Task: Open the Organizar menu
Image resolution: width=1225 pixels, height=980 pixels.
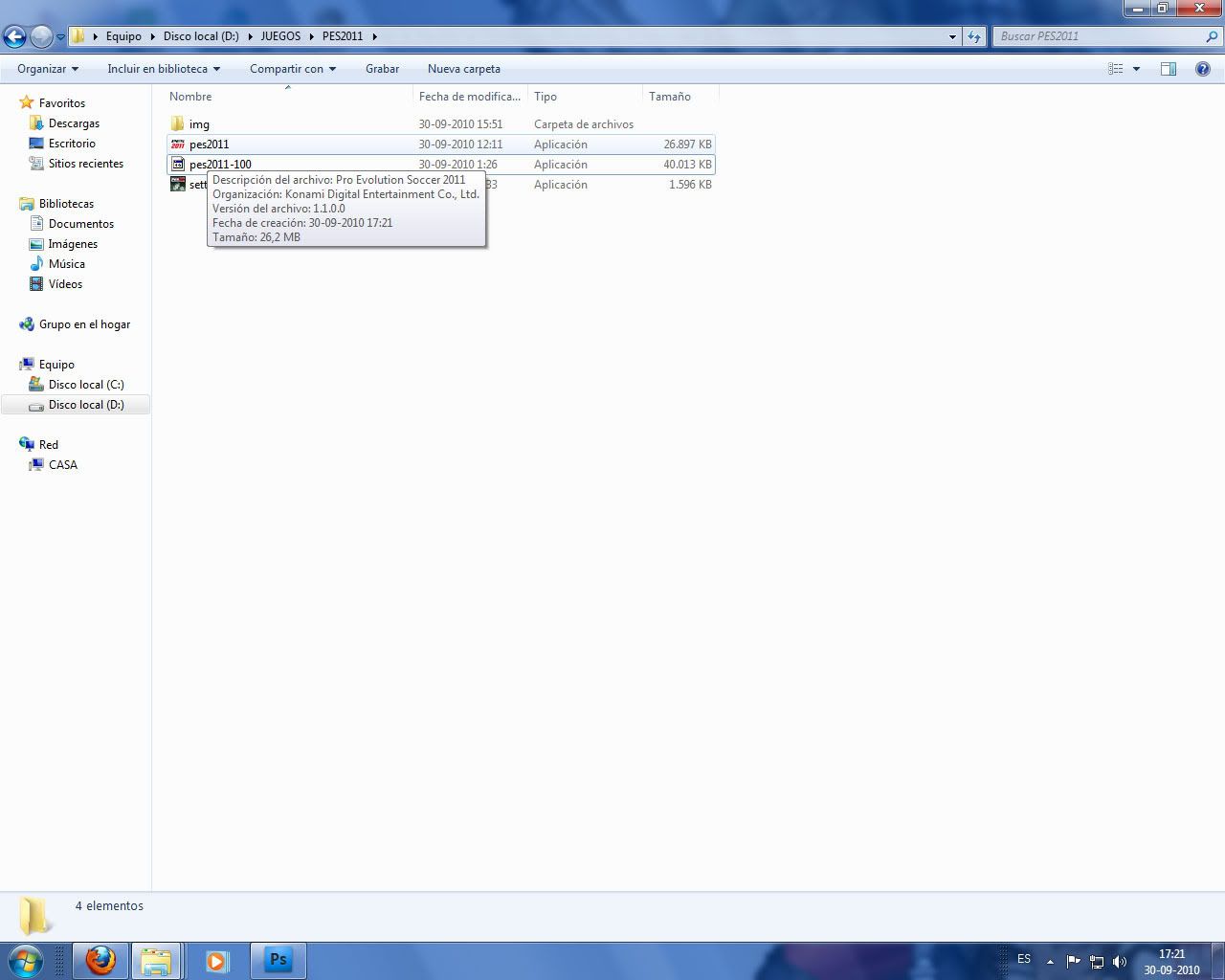Action: 48,69
